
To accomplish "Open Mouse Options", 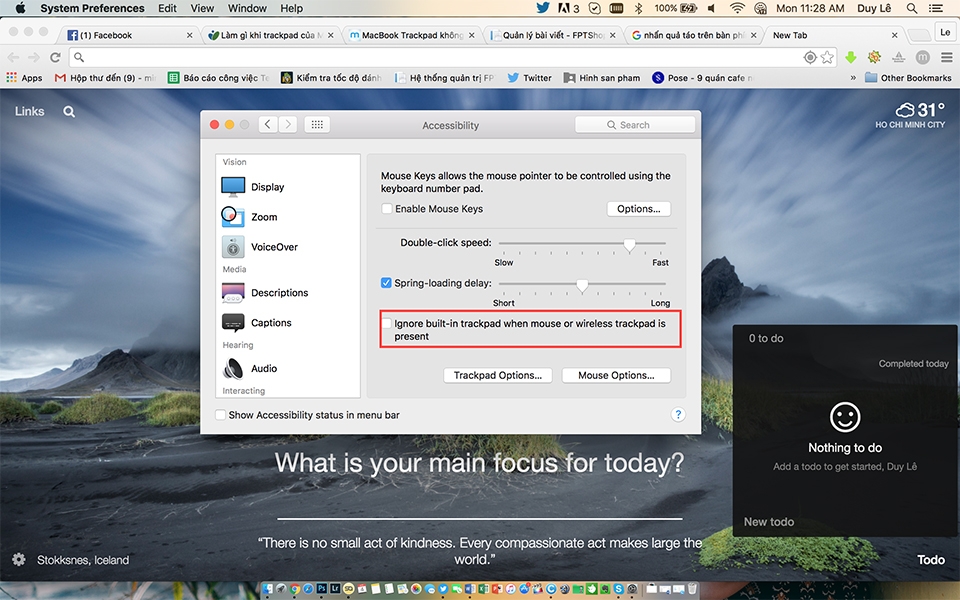I will coord(616,375).
